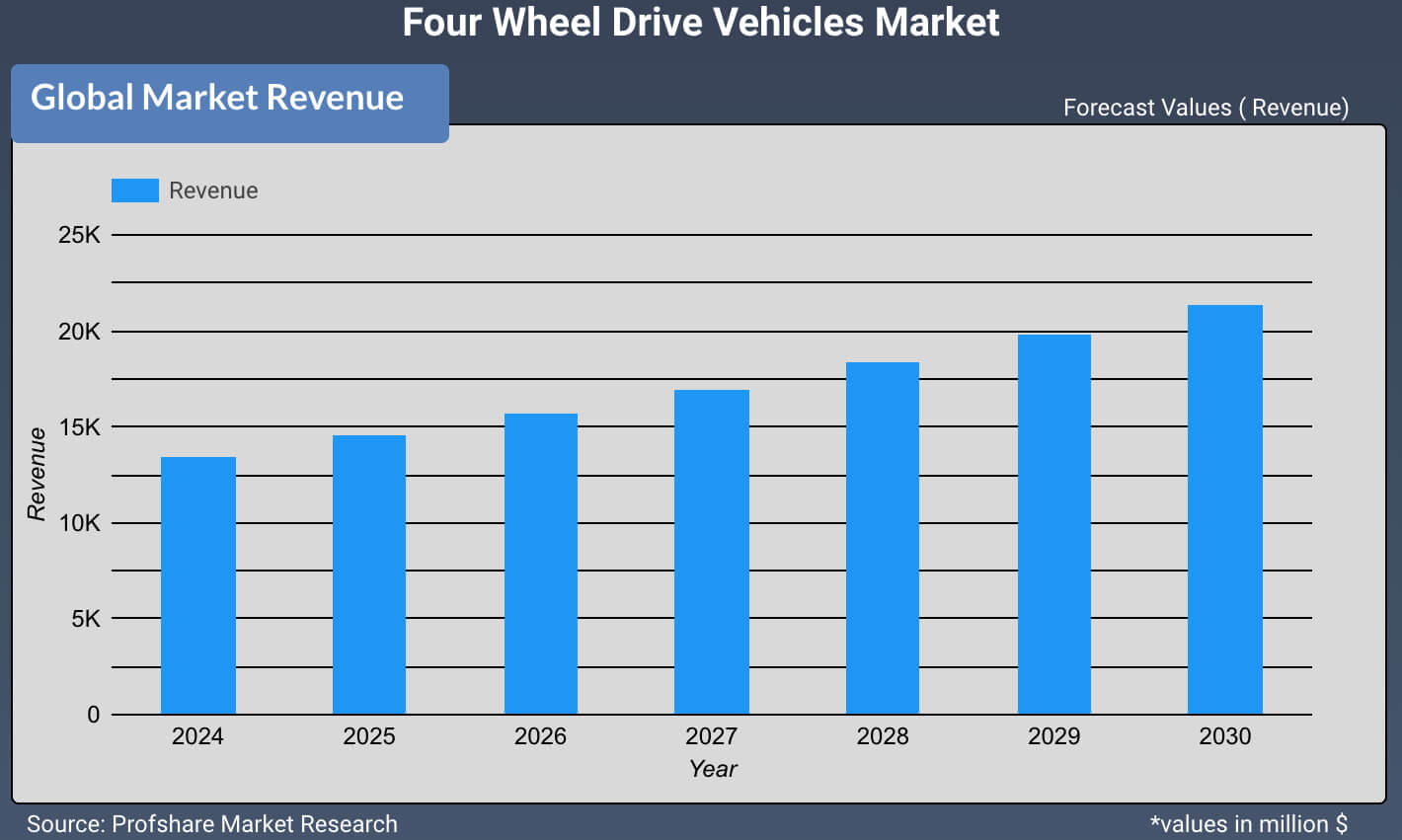The height and width of the screenshot is (840, 1402).
Task: Click the 2024 x-axis tick label
Action: coord(197,736)
